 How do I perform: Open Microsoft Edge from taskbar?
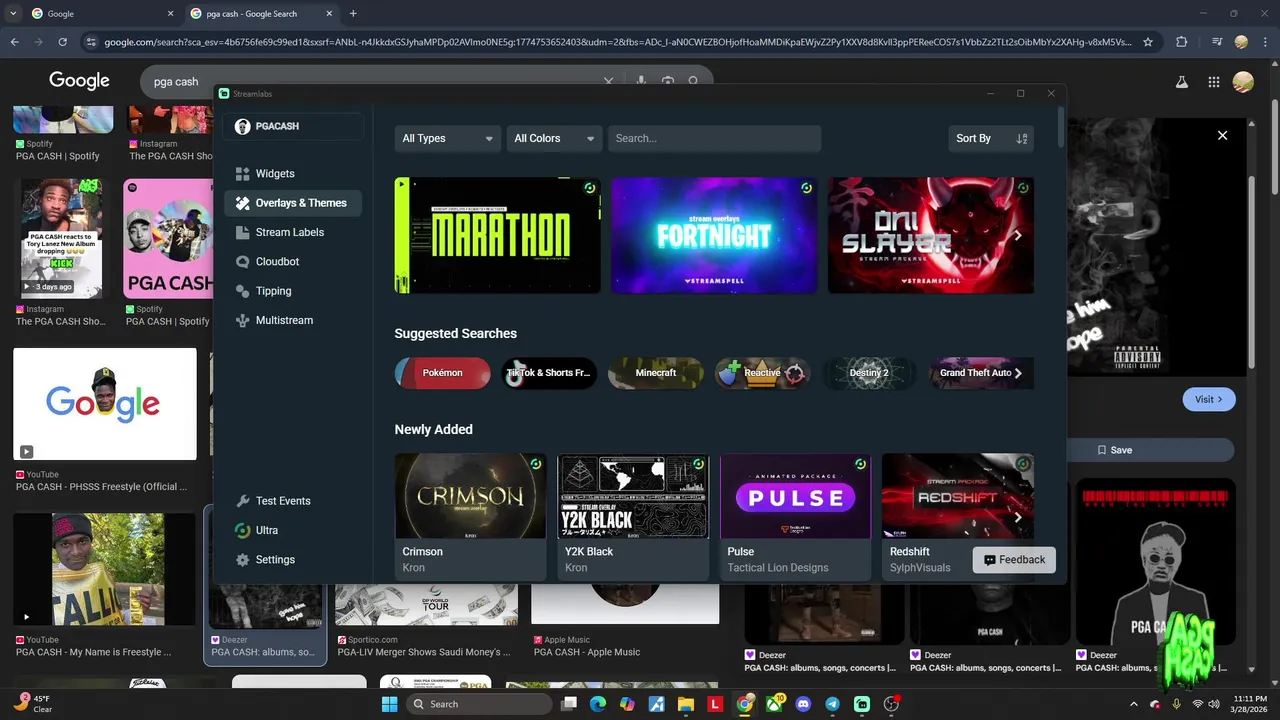pos(598,704)
